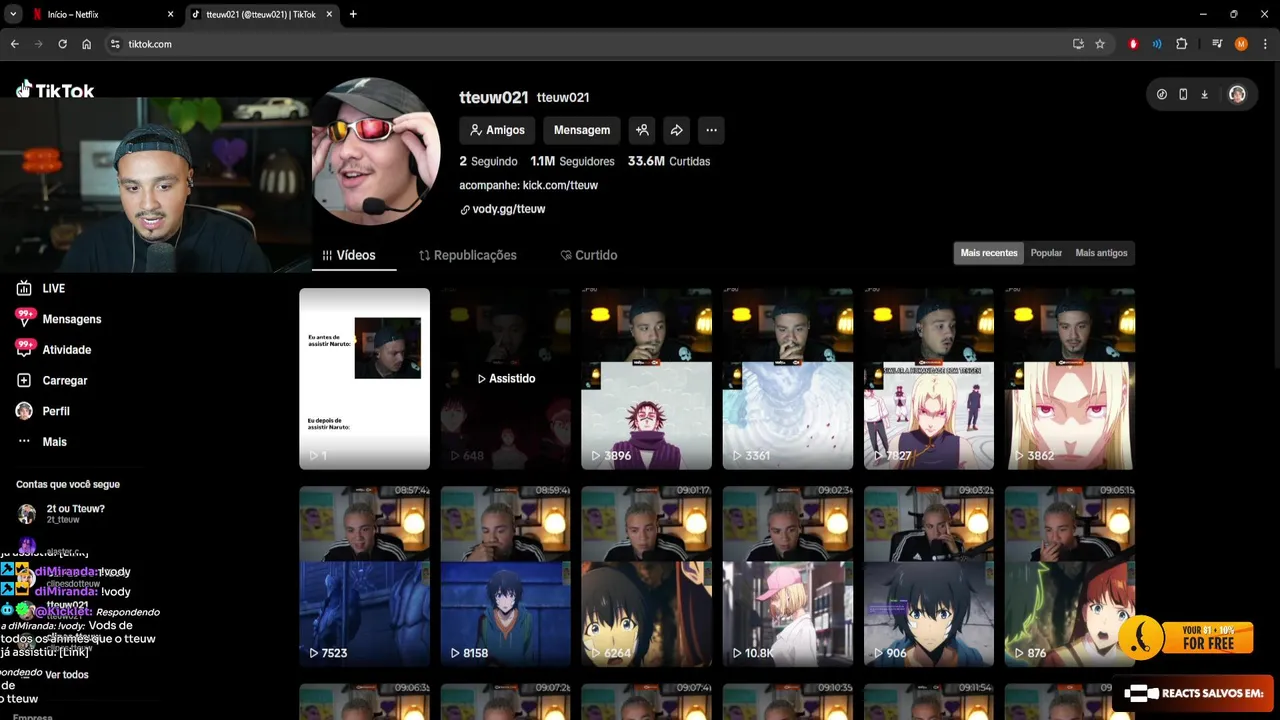Image resolution: width=1280 pixels, height=720 pixels.
Task: Sort videos by Mais recentes
Action: [989, 253]
